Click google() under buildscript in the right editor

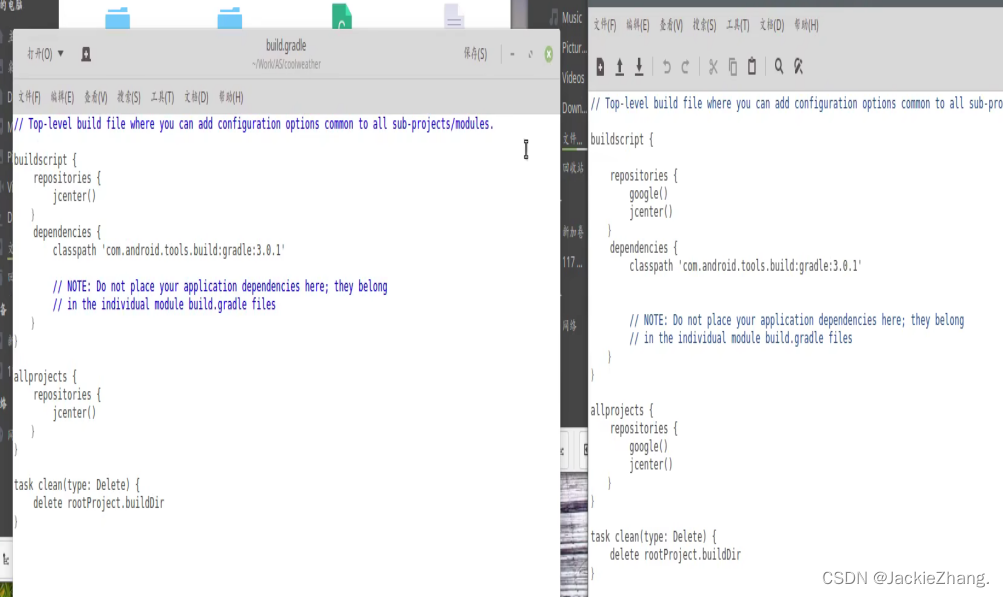click(x=648, y=193)
